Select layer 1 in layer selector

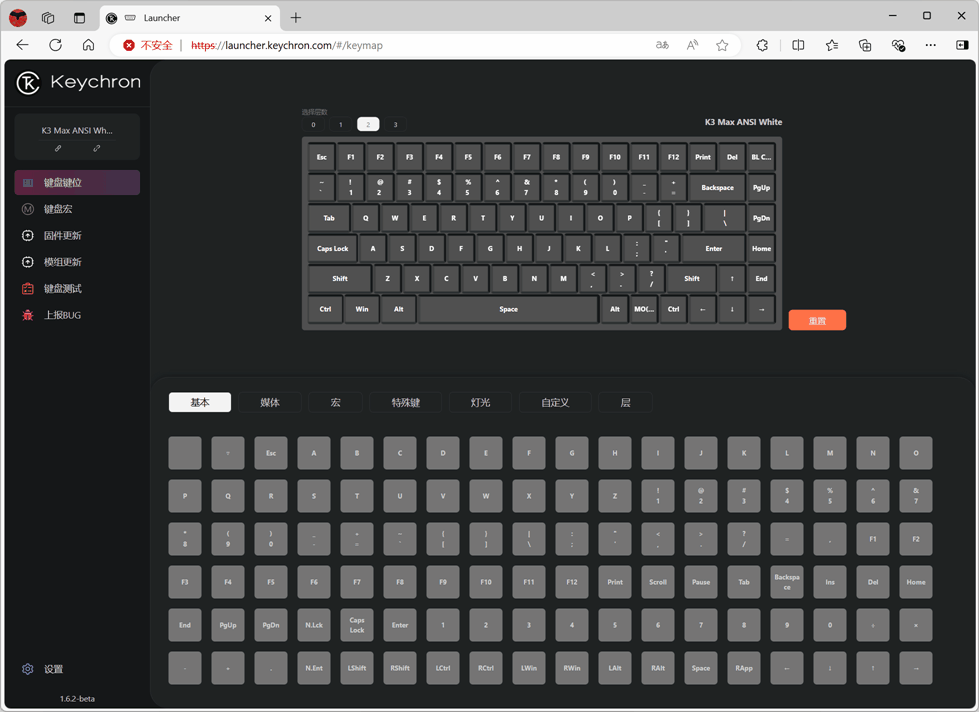coord(340,125)
